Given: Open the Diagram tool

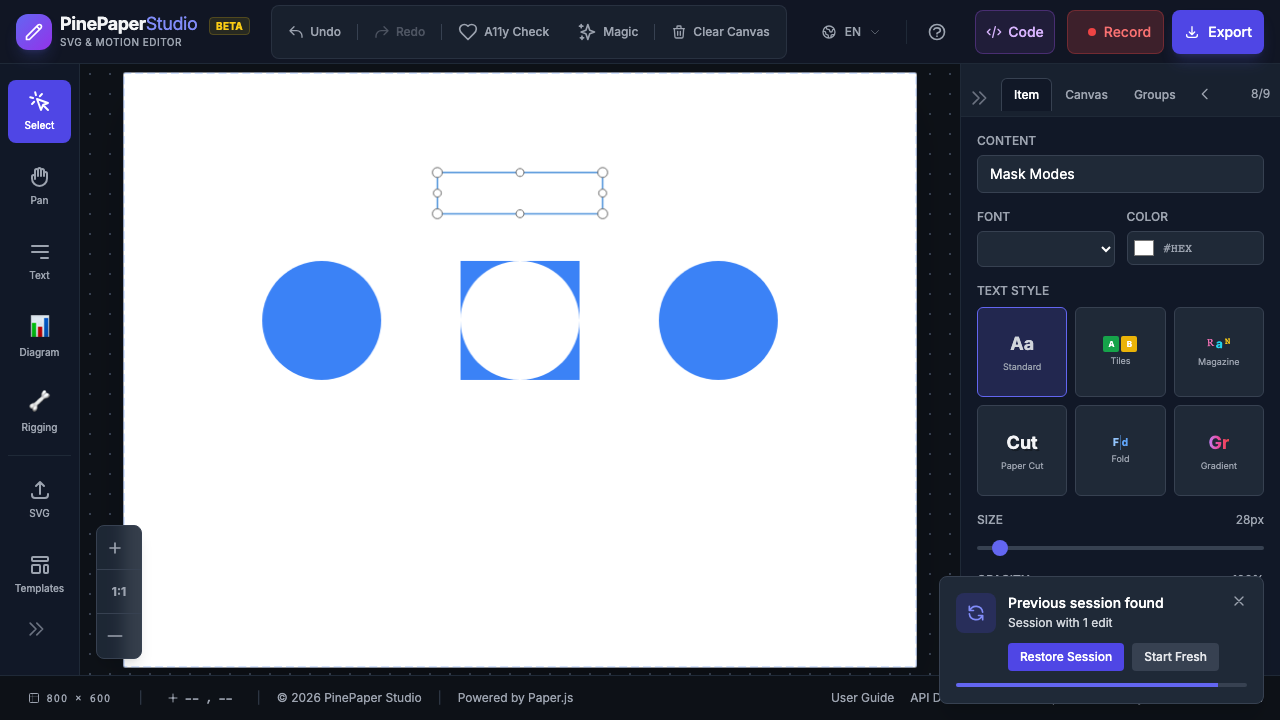Looking at the screenshot, I should 39,336.
